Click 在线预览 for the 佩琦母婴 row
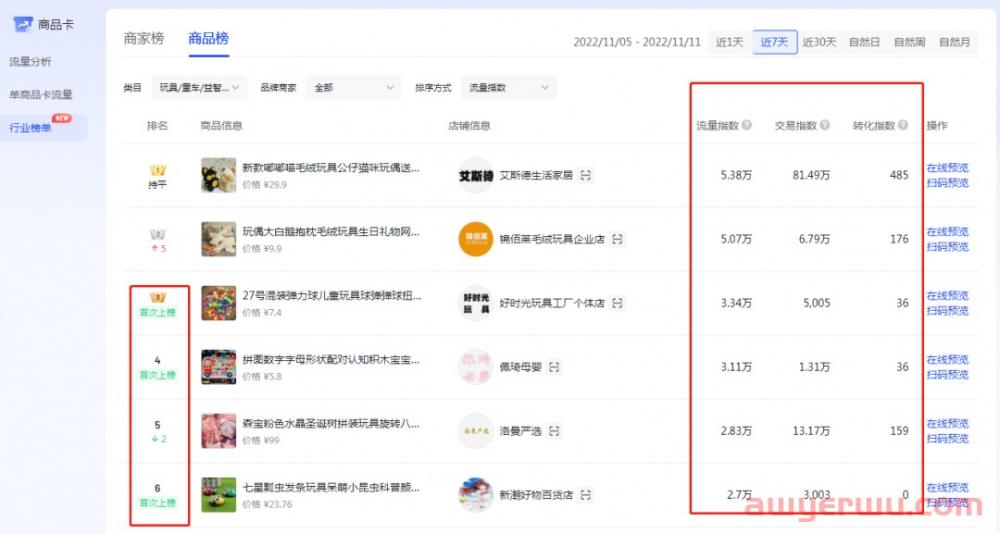The height and width of the screenshot is (534, 1000). (948, 359)
